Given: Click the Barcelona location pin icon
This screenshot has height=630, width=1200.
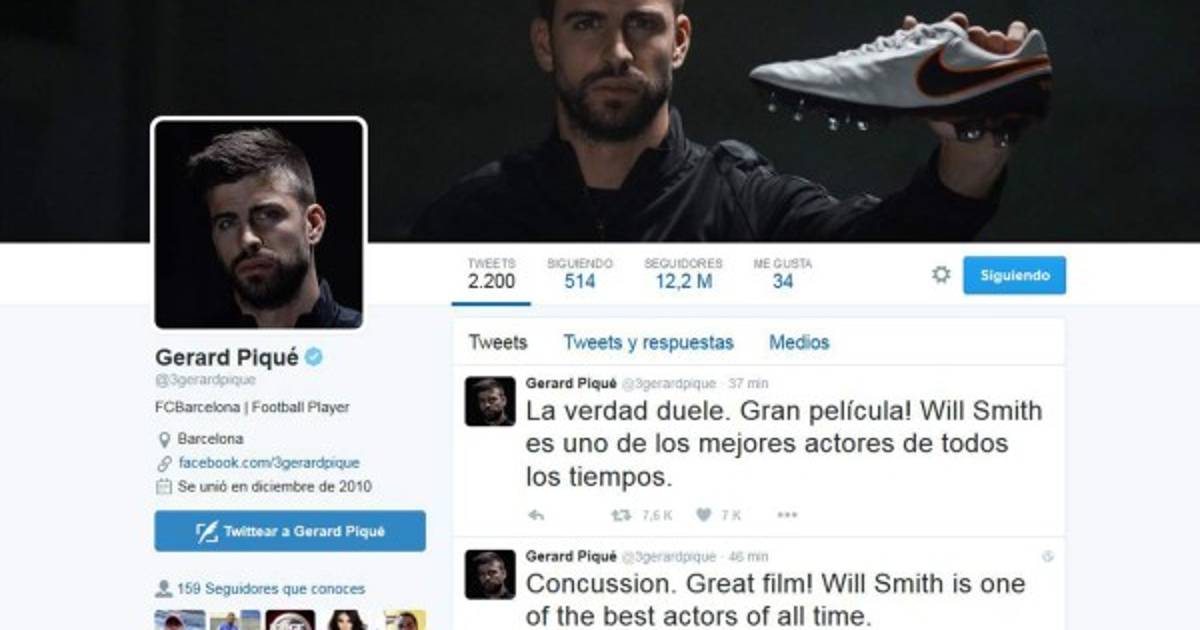Looking at the screenshot, I should [x=164, y=439].
